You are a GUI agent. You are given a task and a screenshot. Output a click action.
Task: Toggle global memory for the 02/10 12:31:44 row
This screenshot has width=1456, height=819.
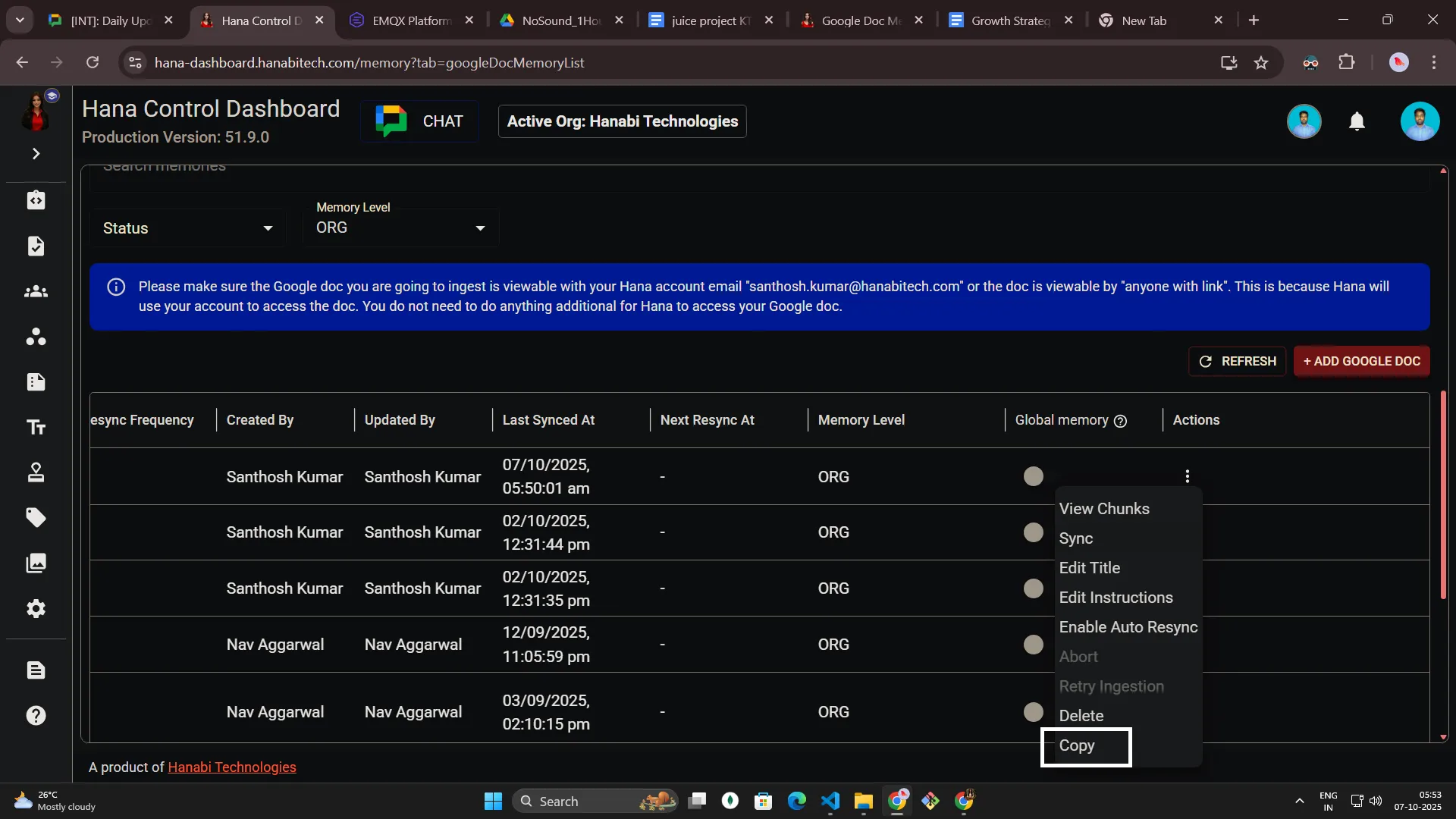(1033, 532)
